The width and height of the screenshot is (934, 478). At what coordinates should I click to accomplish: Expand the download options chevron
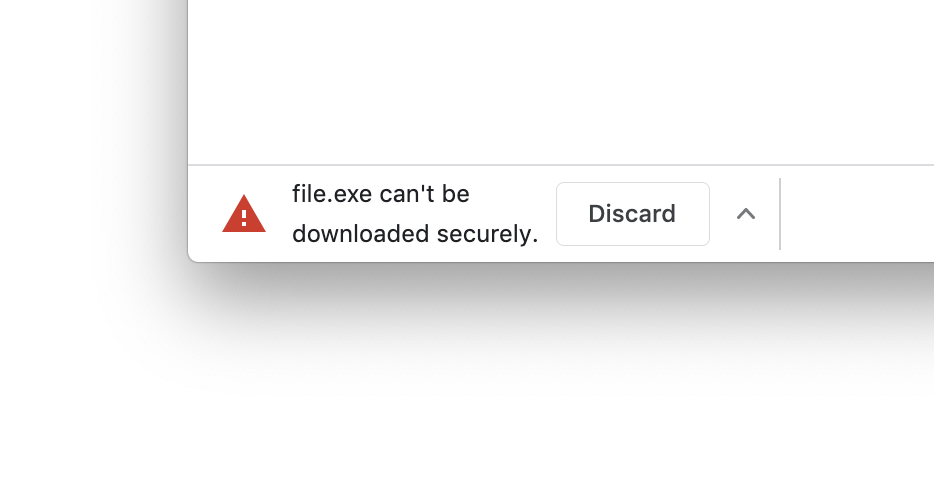[746, 214]
